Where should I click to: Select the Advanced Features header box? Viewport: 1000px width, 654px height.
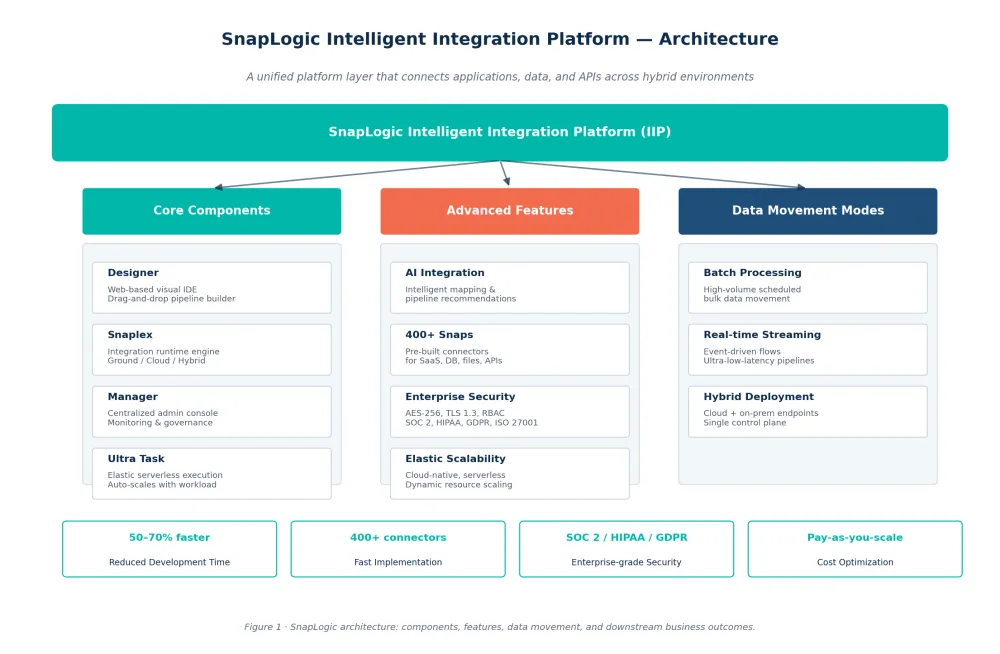(510, 211)
